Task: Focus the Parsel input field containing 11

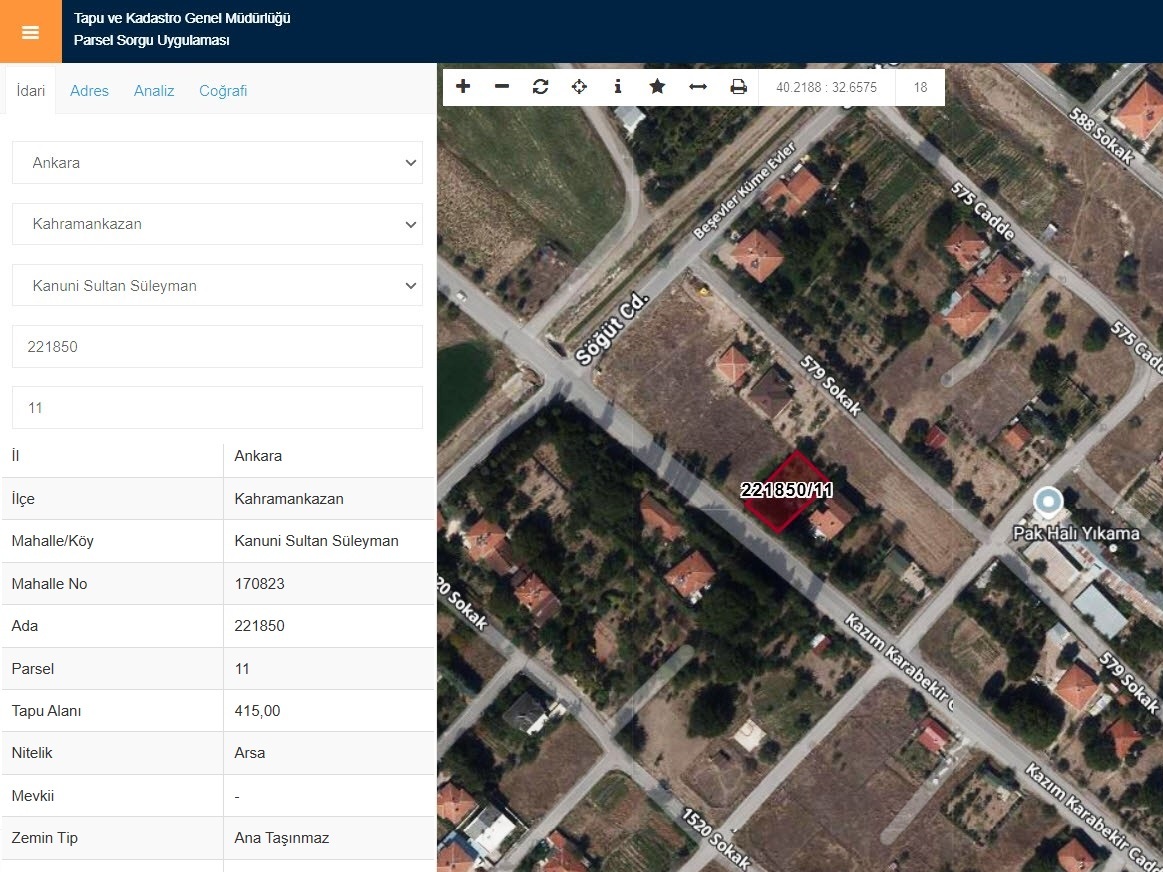Action: click(x=217, y=408)
